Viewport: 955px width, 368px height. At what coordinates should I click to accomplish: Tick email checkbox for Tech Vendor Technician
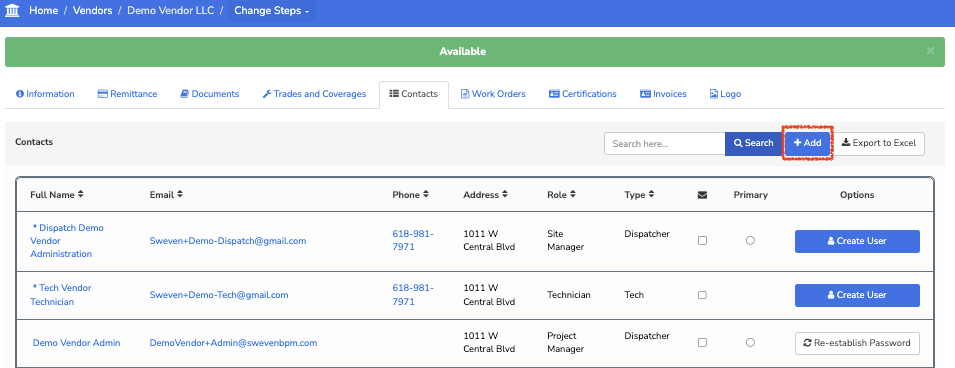tap(702, 295)
